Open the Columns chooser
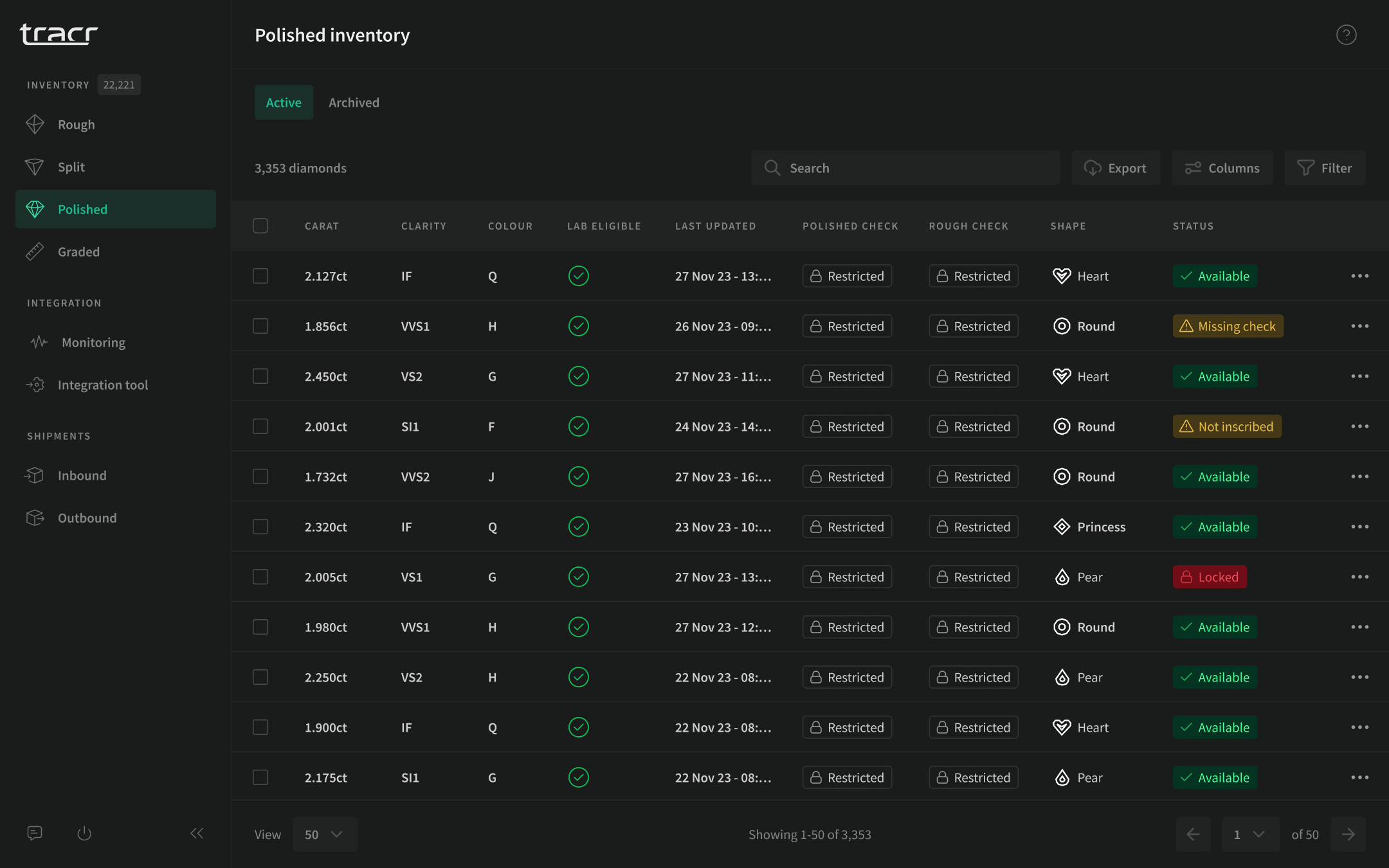 click(x=1222, y=168)
